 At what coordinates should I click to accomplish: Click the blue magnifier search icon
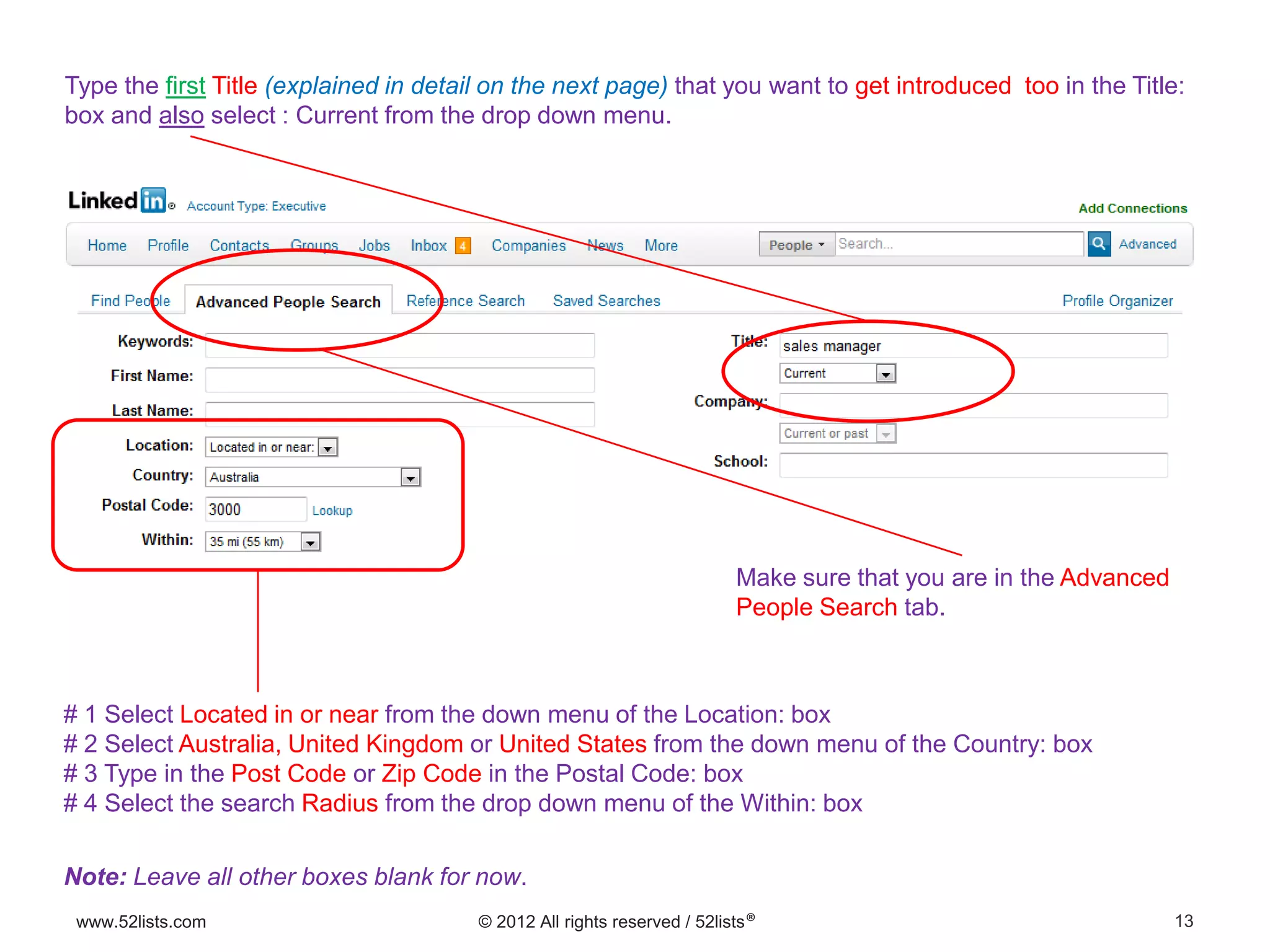[x=1098, y=244]
